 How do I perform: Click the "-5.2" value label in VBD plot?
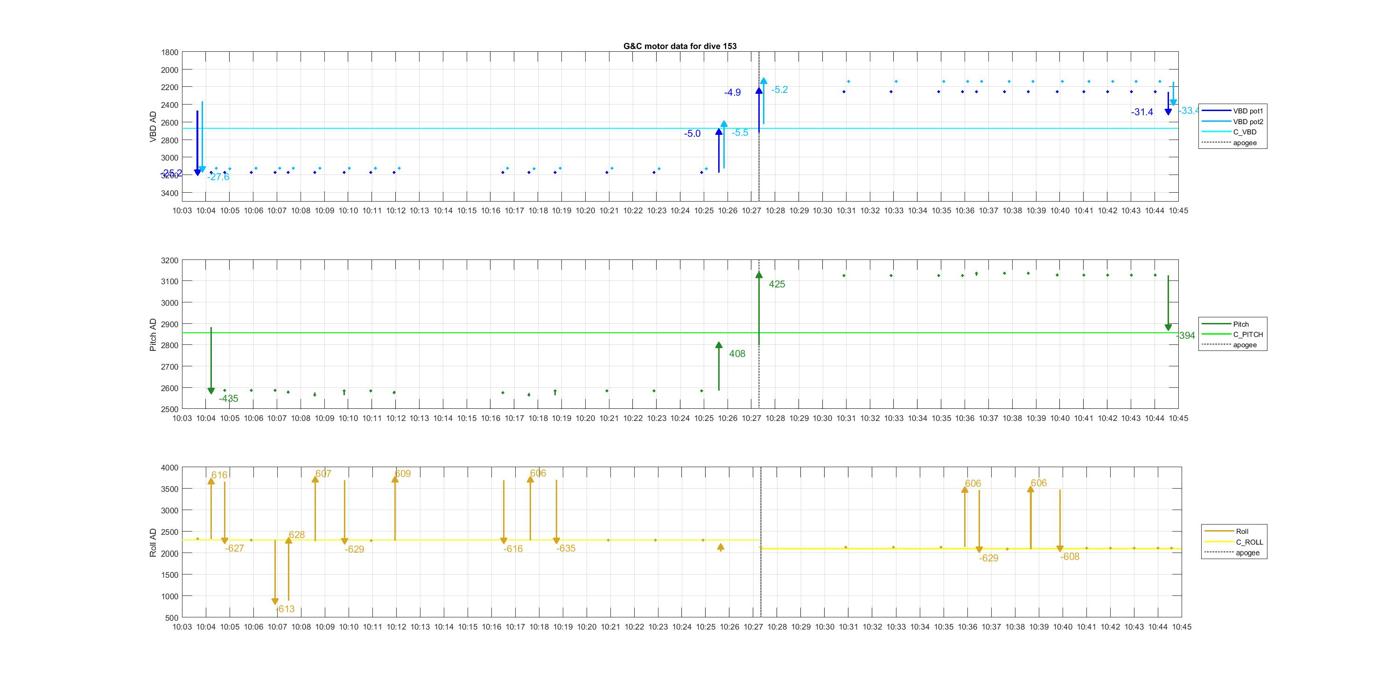(x=779, y=90)
